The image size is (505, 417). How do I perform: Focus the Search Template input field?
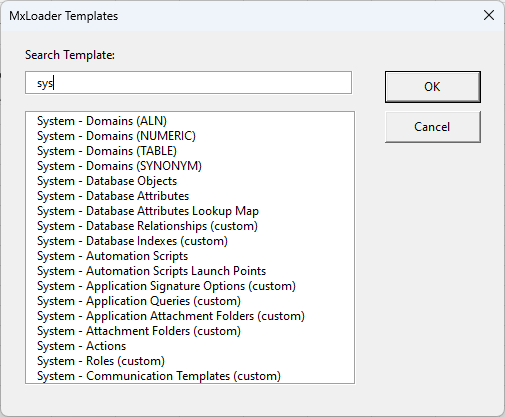pos(188,83)
